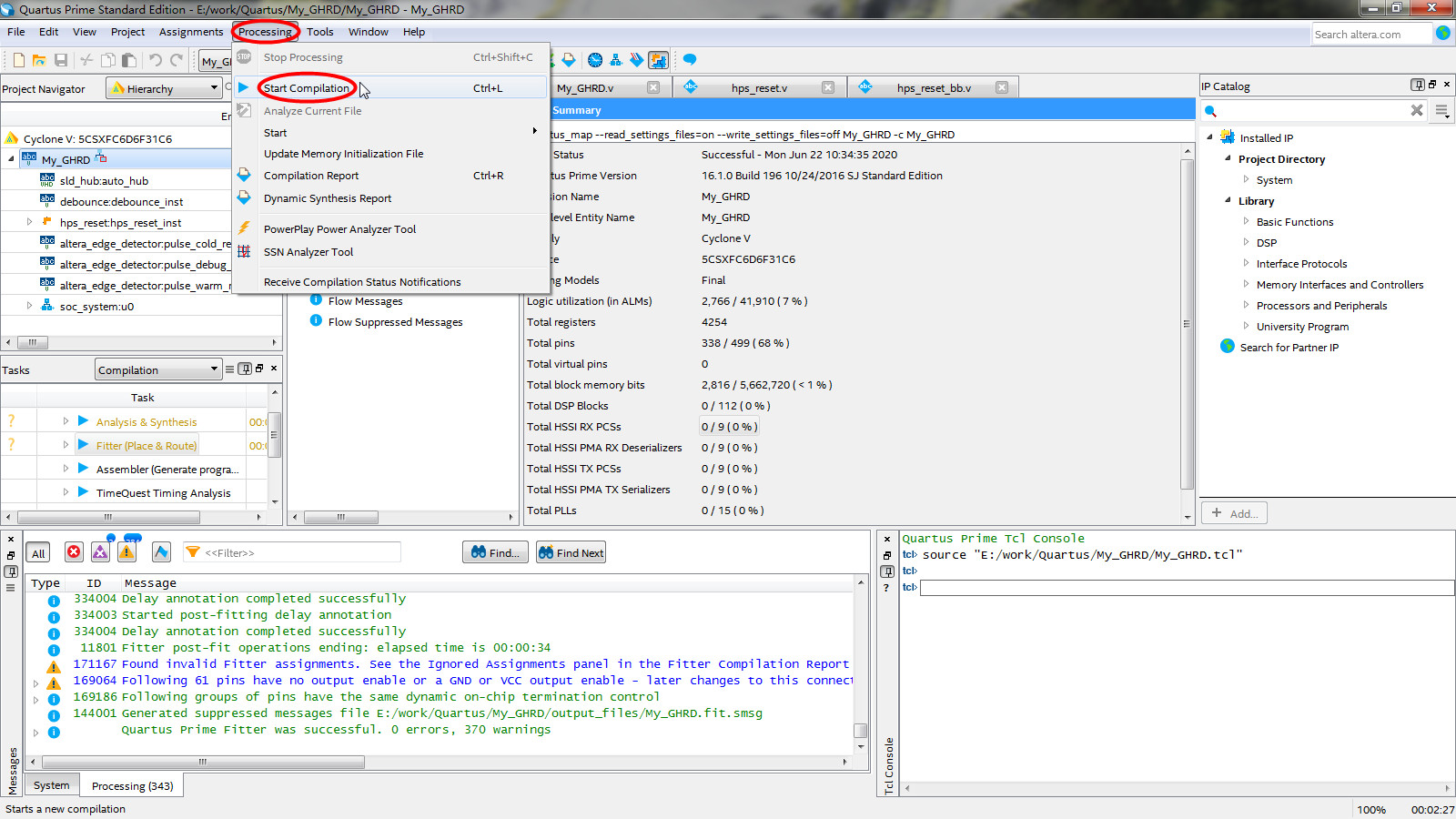Run Assembler task play icon
This screenshot has width=1456, height=819.
83,469
